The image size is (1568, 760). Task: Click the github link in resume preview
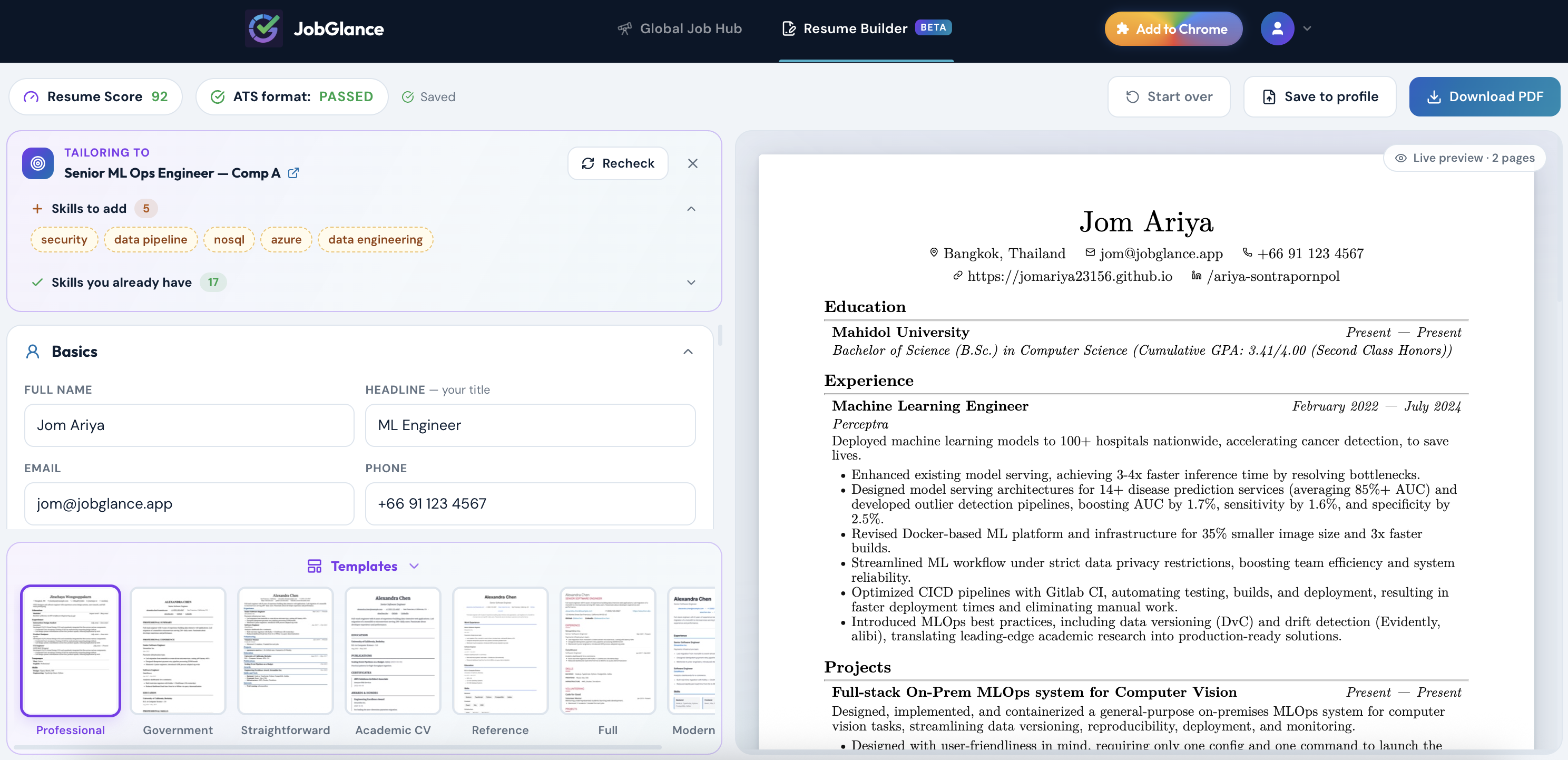1070,277
